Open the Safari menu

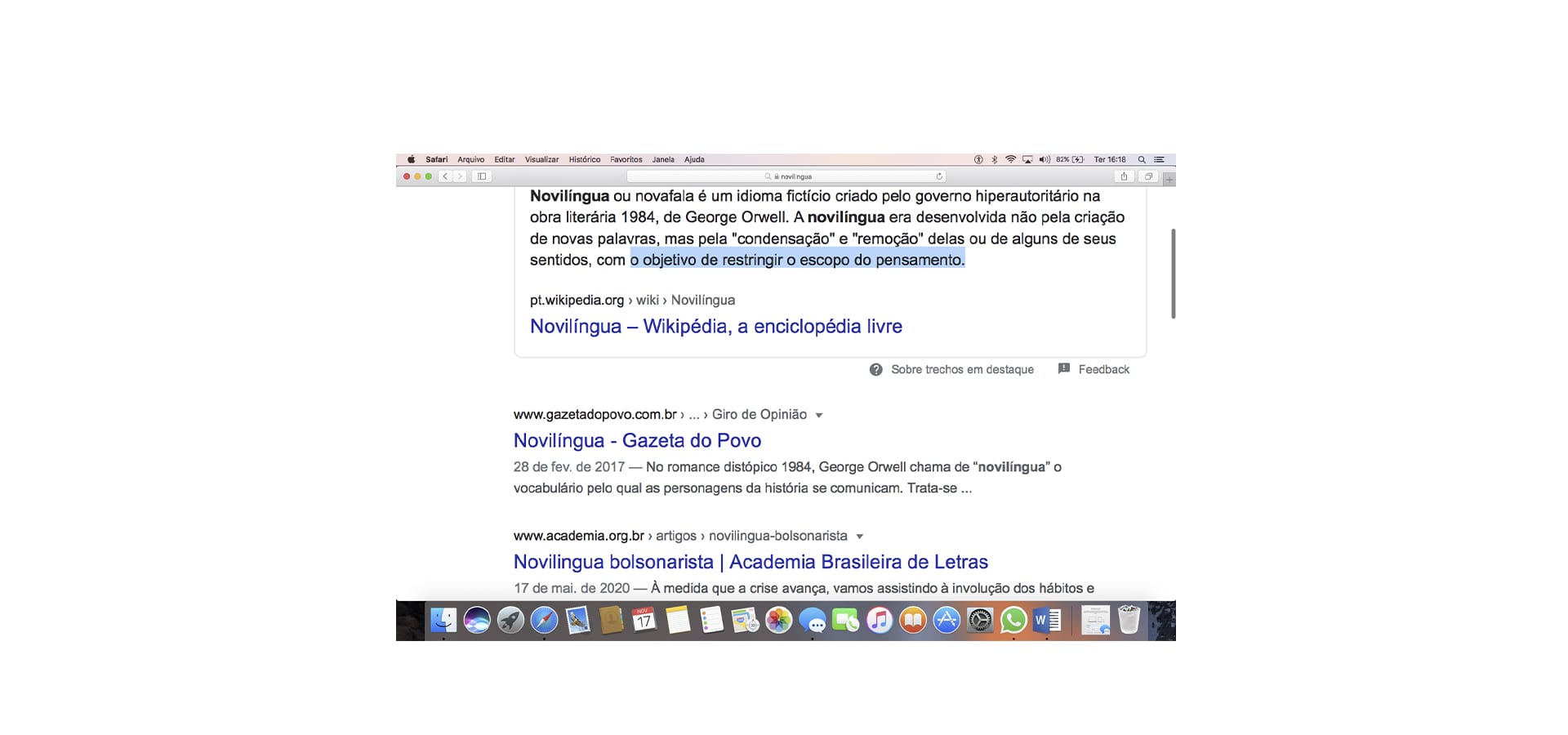[436, 160]
